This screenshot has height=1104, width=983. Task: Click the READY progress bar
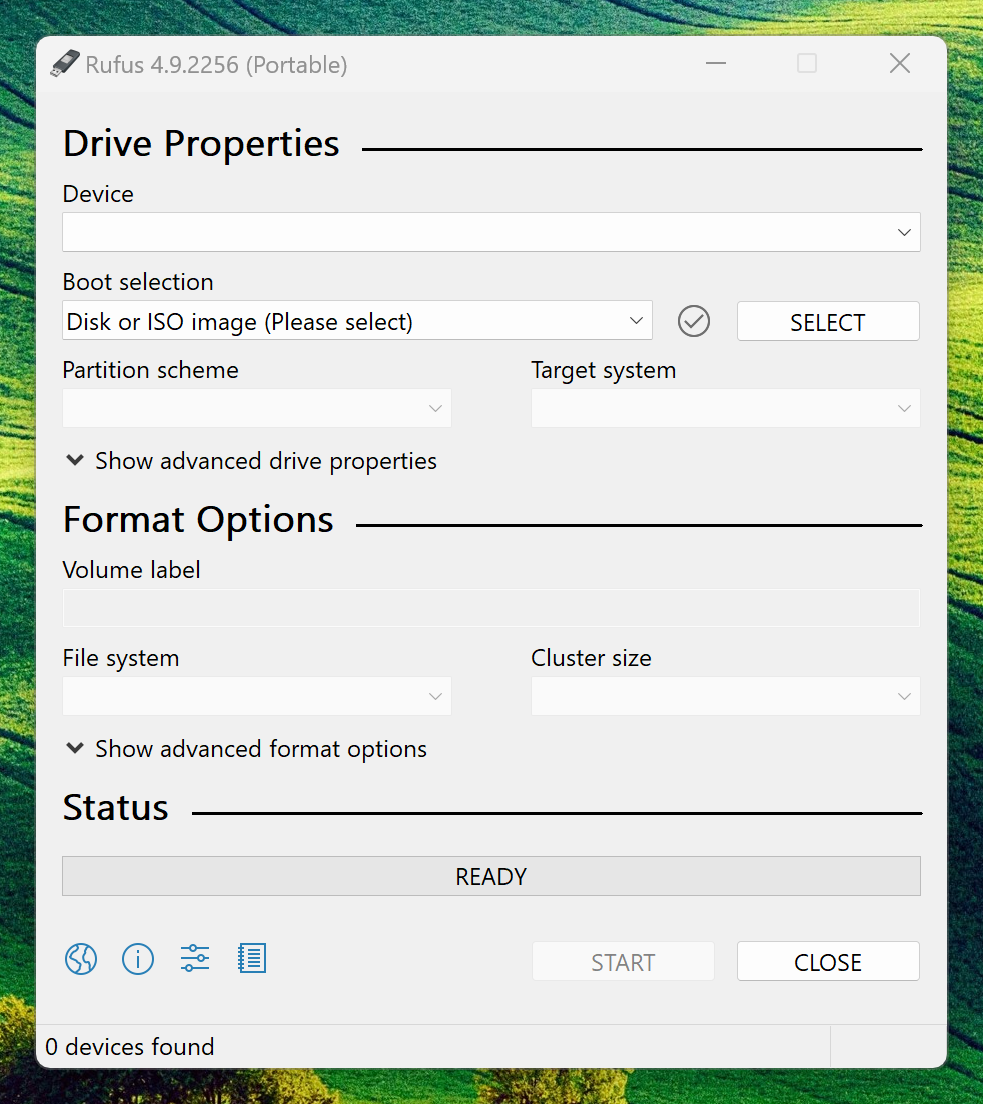[x=491, y=877]
